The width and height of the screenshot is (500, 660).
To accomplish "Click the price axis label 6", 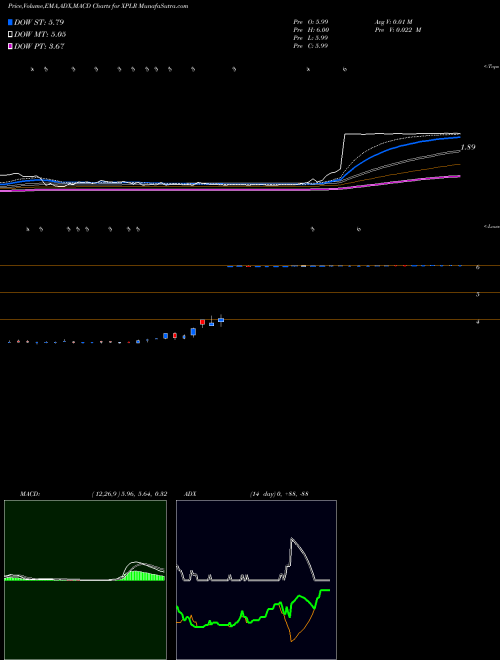I will (478, 267).
